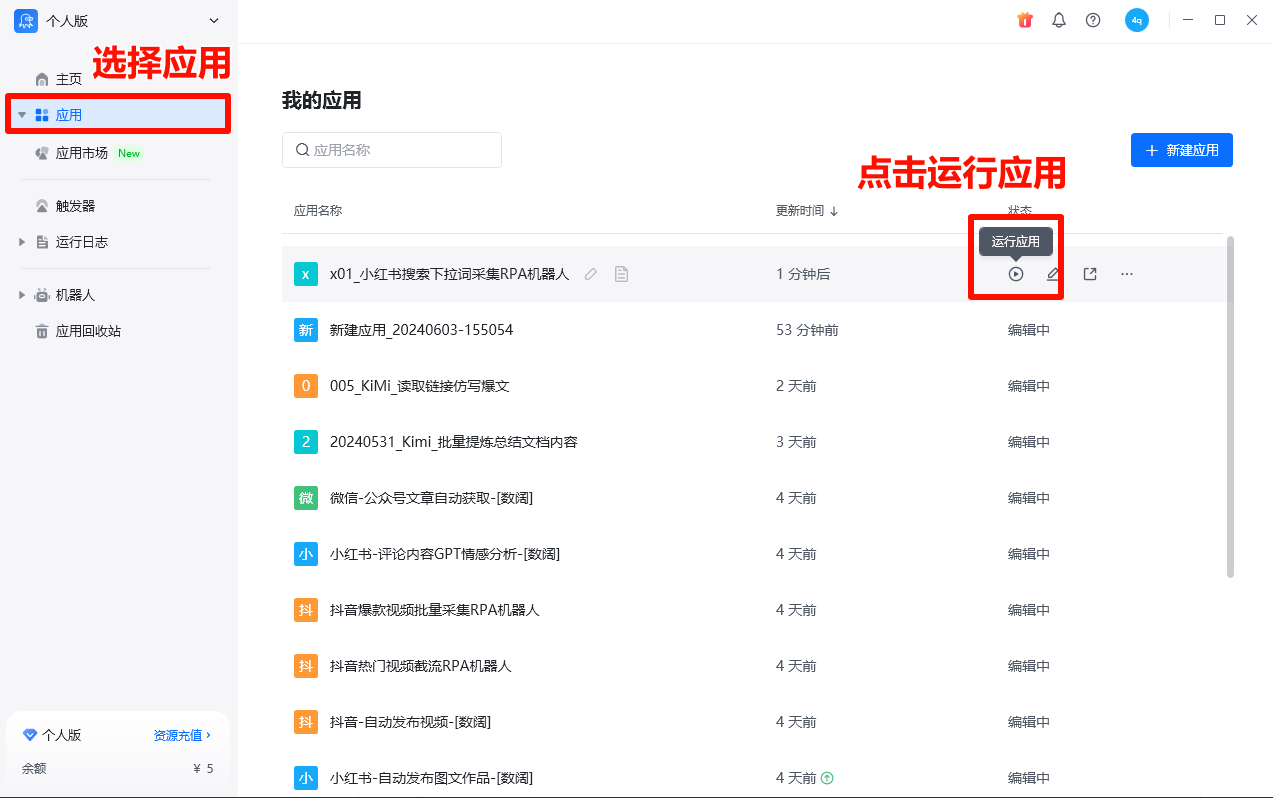This screenshot has height=798, width=1273.
Task: Click 应用名称 column header
Action: tap(318, 211)
